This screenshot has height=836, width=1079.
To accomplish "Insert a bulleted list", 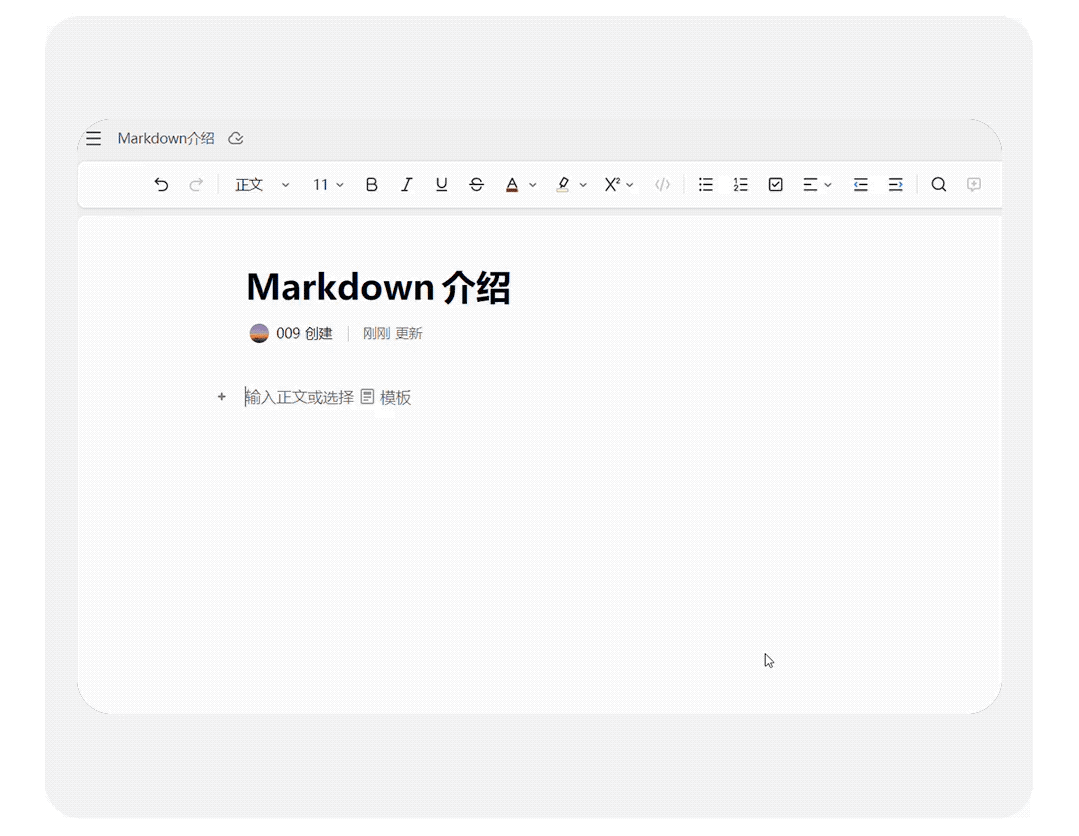I will click(706, 185).
